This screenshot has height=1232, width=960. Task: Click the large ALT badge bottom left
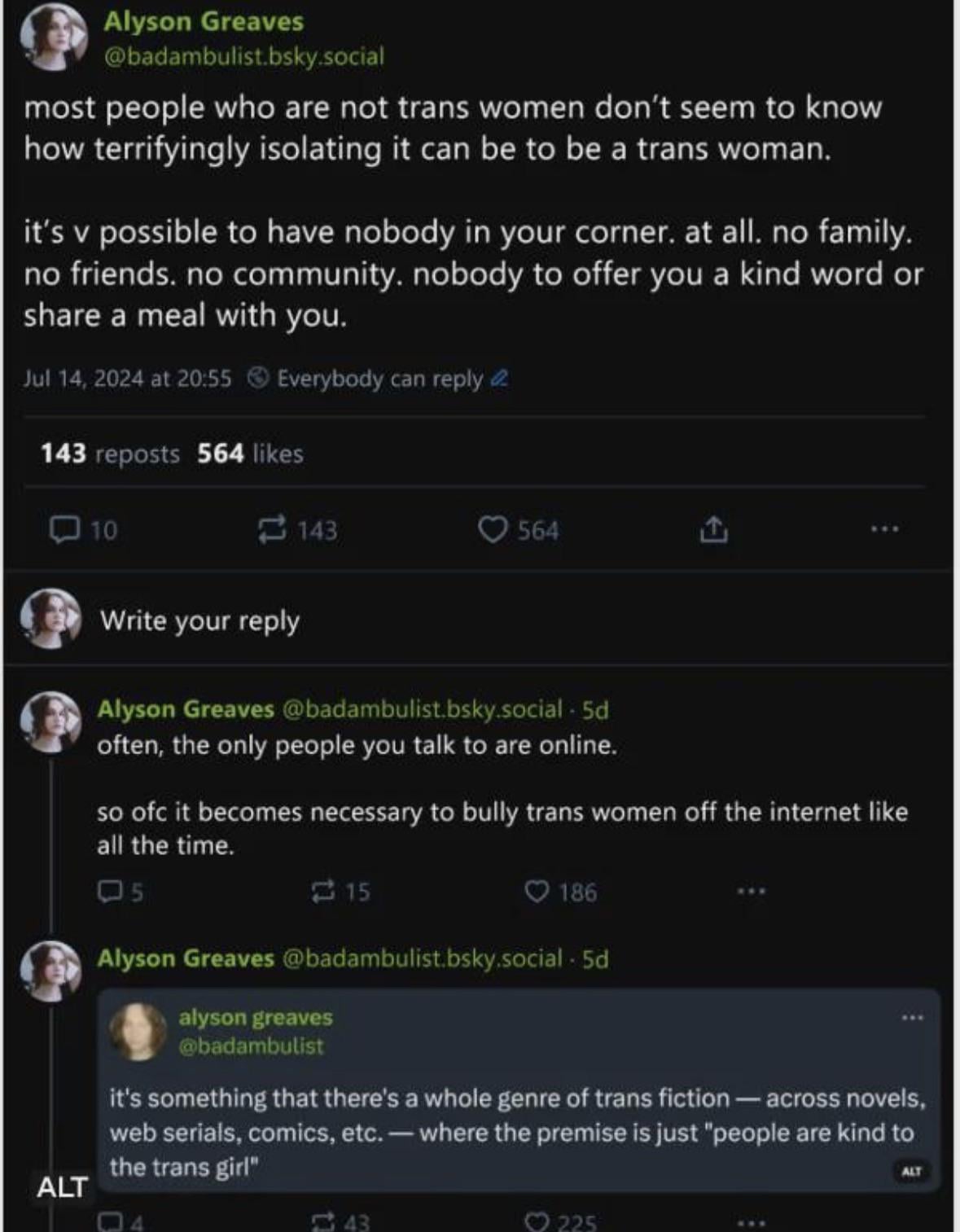coord(62,1187)
